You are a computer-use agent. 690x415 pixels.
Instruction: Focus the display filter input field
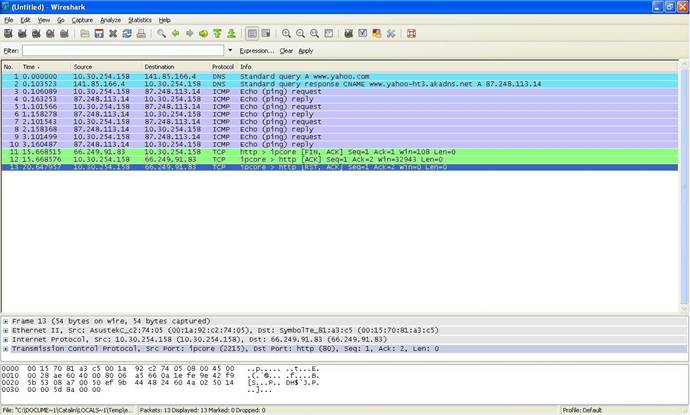pyautogui.click(x=123, y=51)
